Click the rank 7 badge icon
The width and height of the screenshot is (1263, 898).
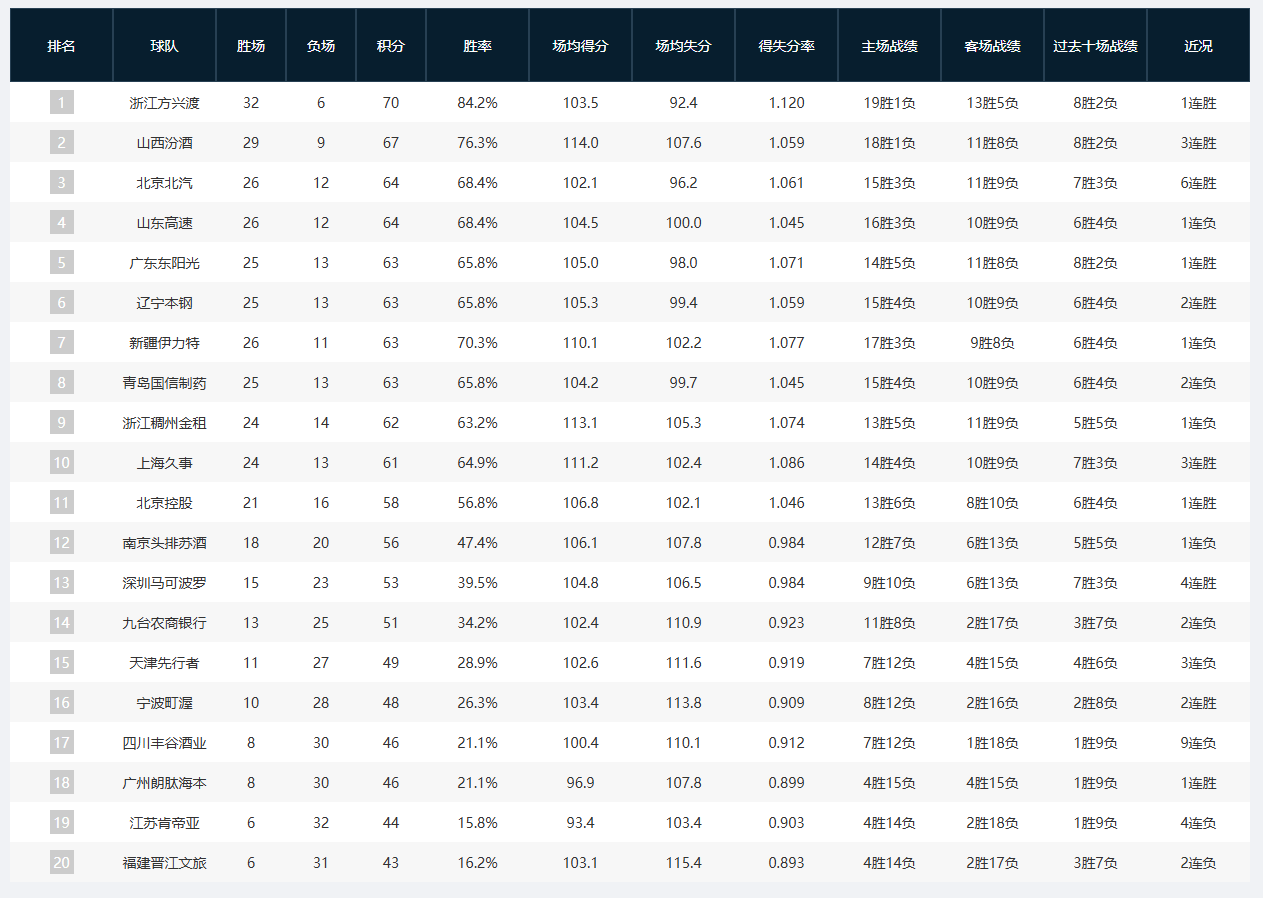pos(61,342)
